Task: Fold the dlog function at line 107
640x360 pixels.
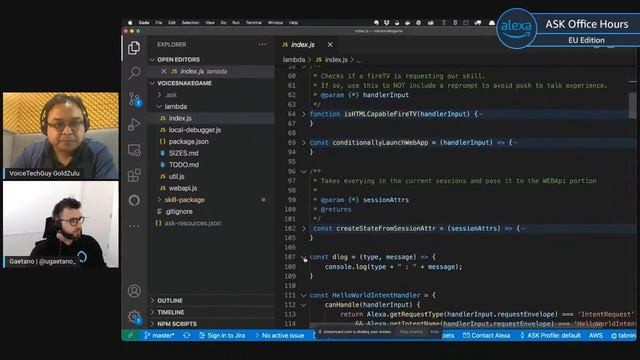Action: tap(304, 257)
